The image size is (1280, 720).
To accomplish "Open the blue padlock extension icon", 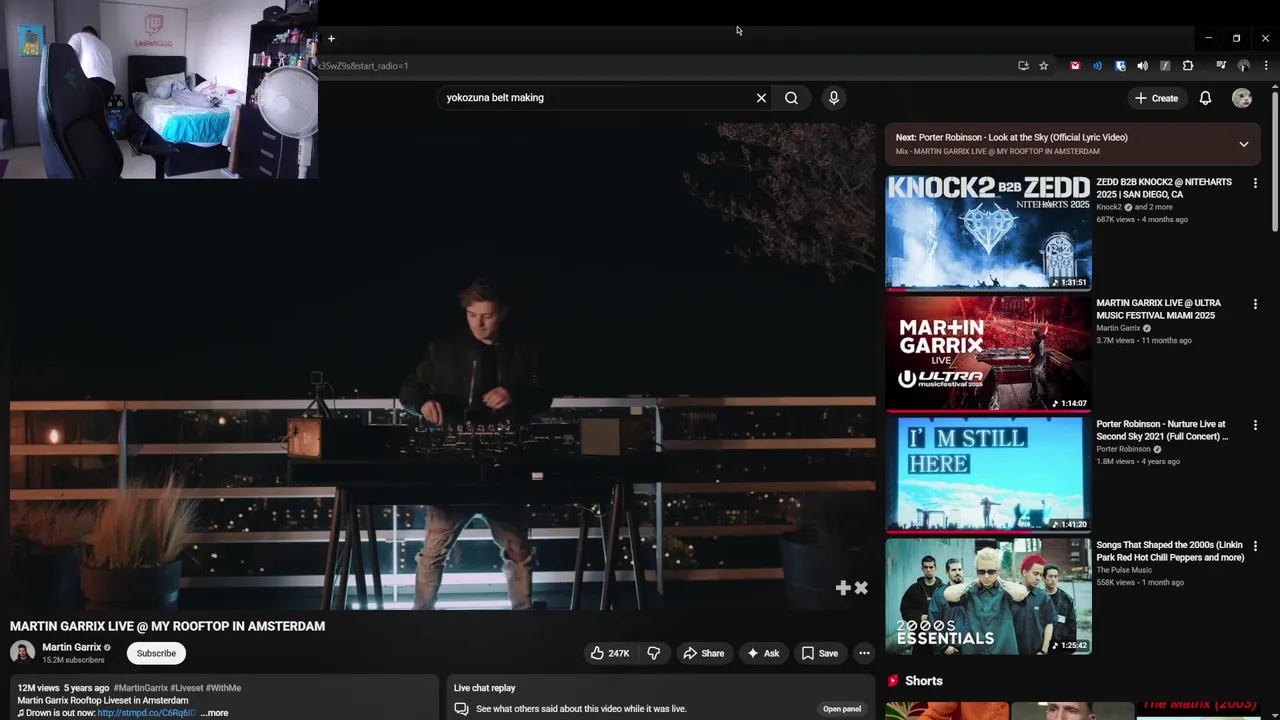I will coord(1120,66).
